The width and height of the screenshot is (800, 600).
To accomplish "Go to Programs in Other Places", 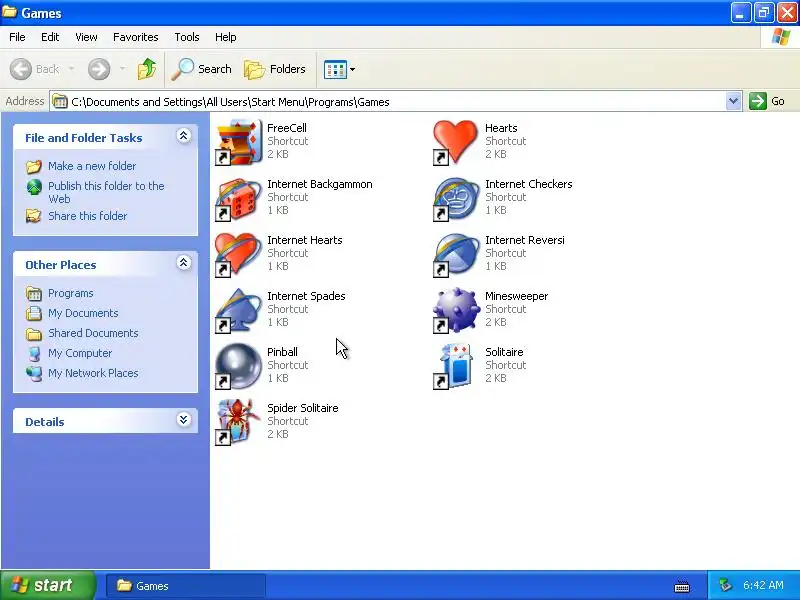I will (x=70, y=293).
